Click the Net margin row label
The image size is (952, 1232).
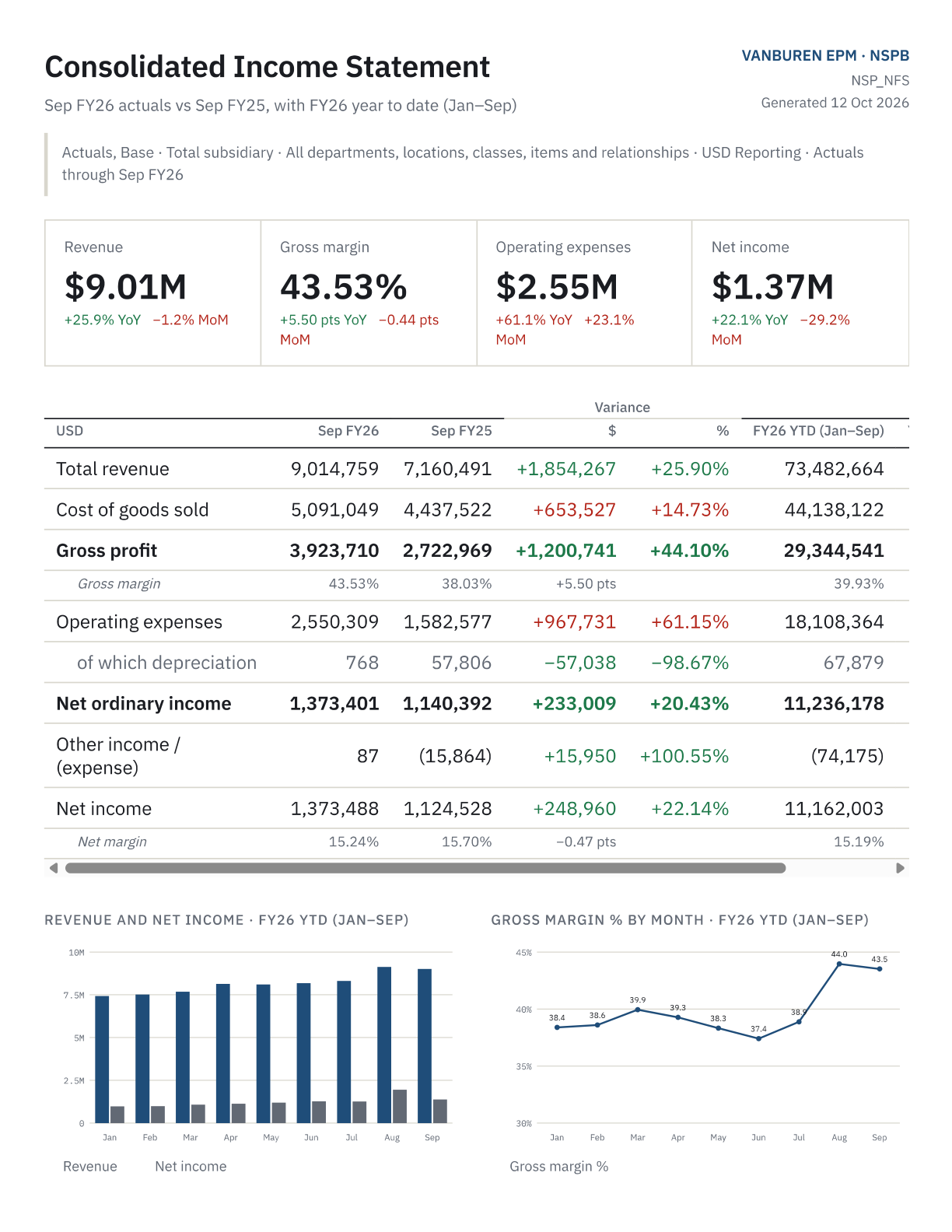(112, 842)
